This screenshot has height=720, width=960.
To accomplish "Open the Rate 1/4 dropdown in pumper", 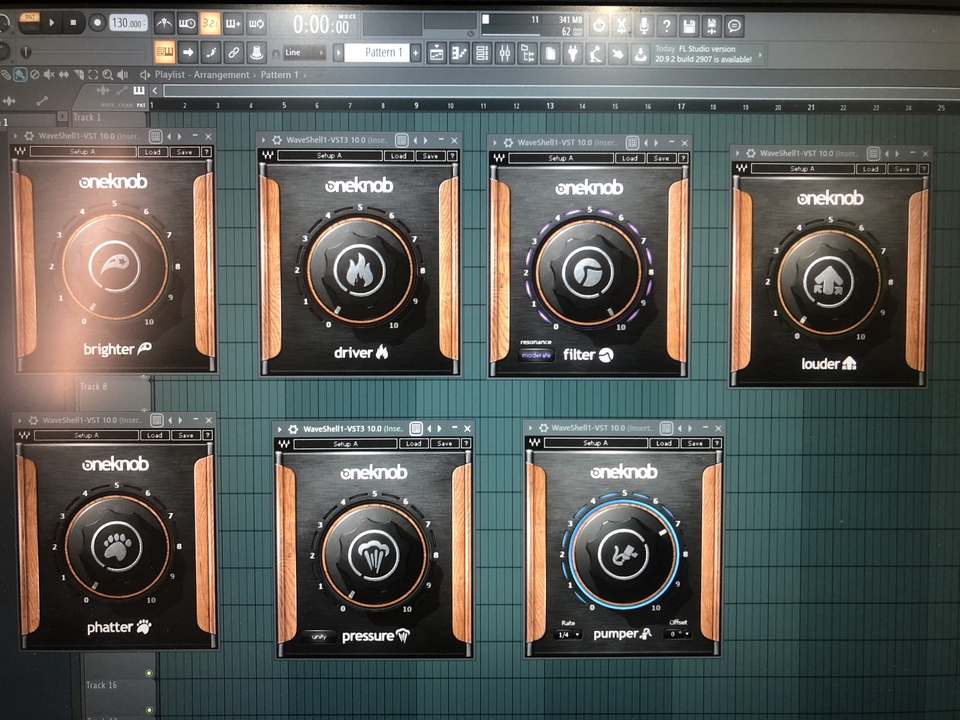I will pos(569,635).
